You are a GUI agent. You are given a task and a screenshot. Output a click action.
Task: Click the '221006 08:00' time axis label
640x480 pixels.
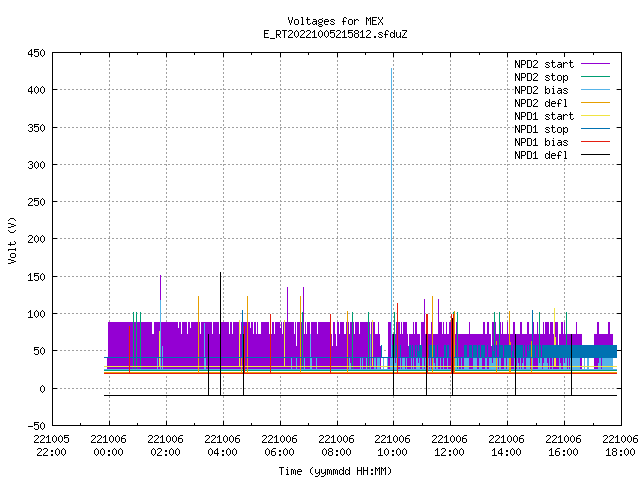point(336,446)
